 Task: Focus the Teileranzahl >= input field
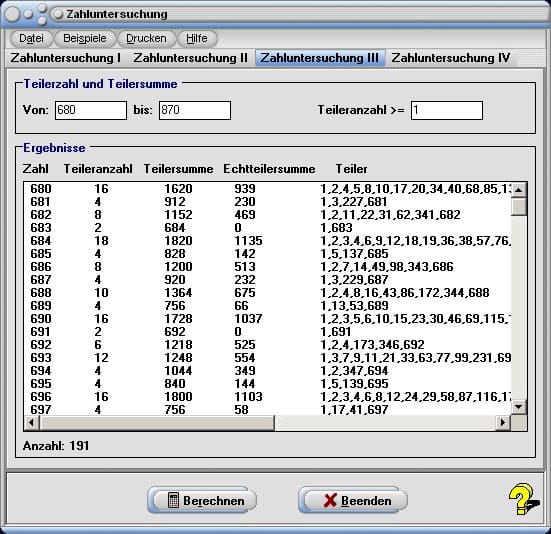point(447,110)
